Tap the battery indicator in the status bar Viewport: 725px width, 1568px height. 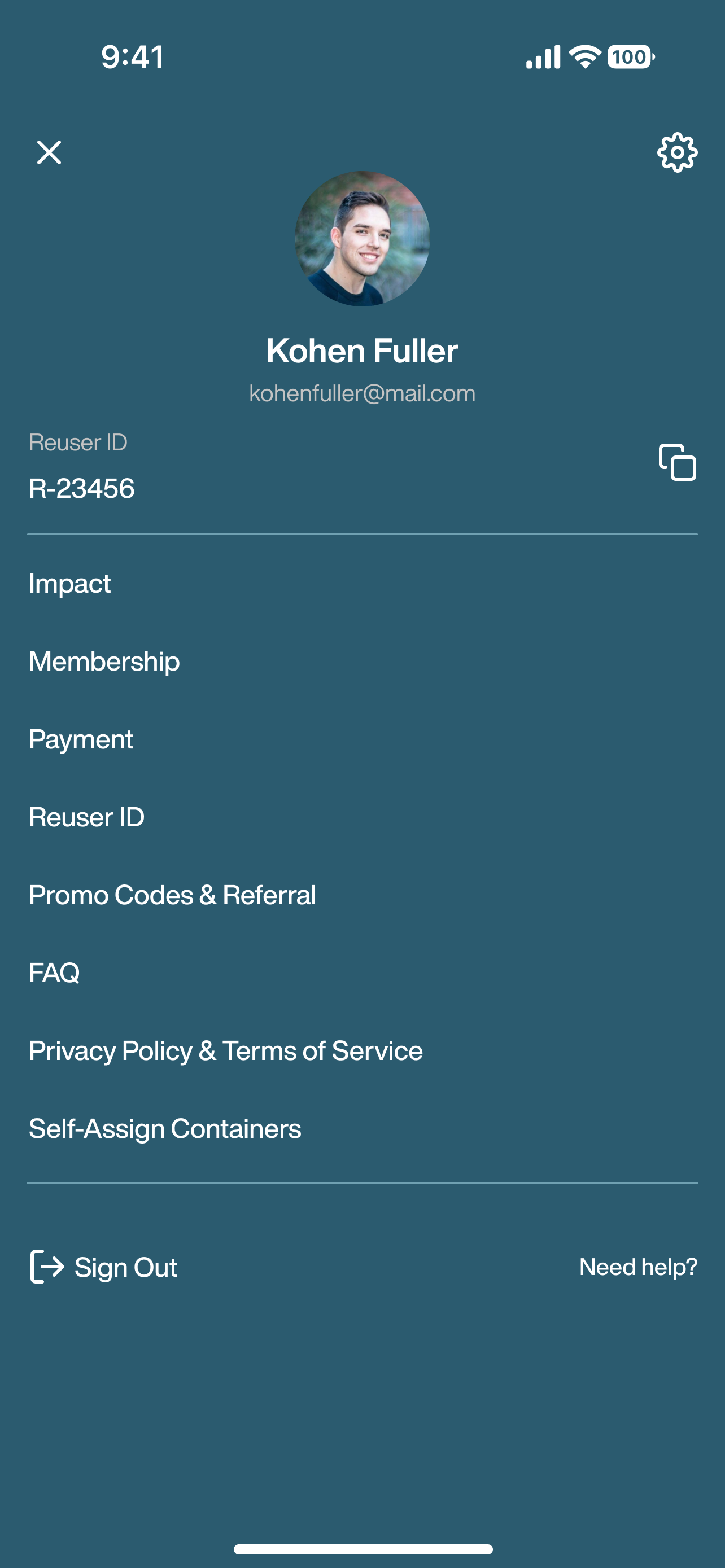tap(631, 57)
